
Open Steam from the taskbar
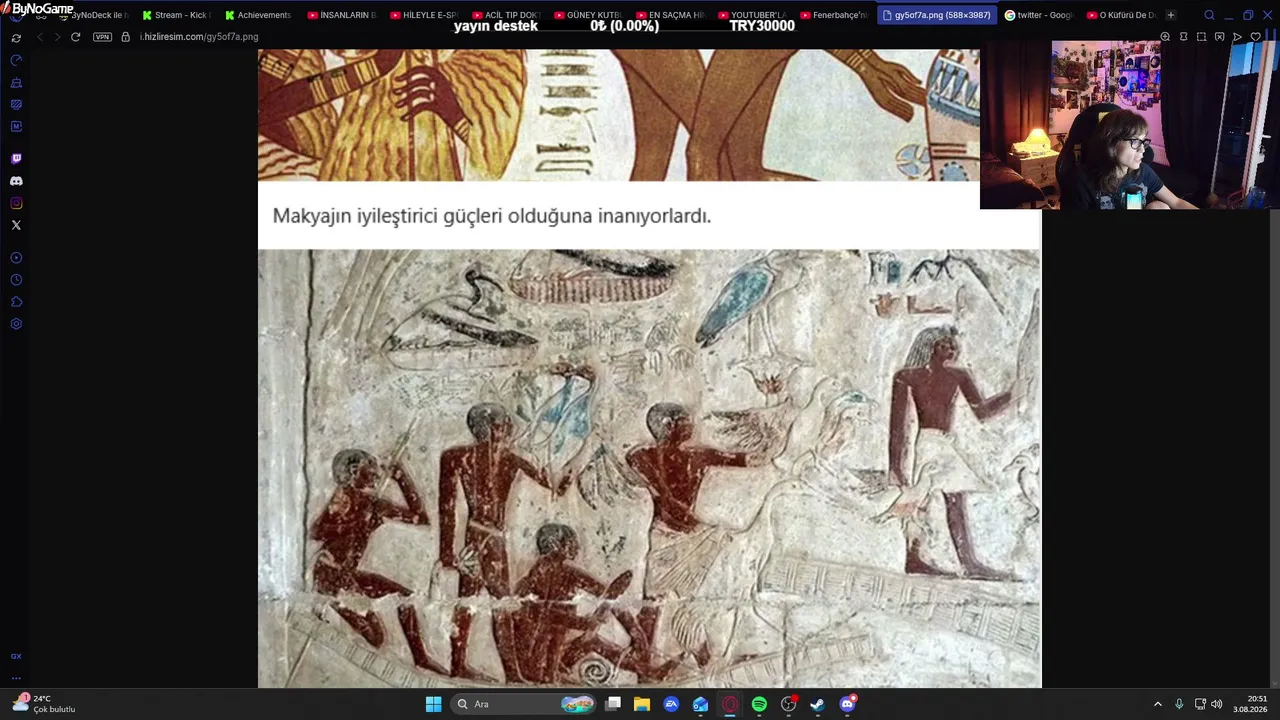[x=817, y=704]
